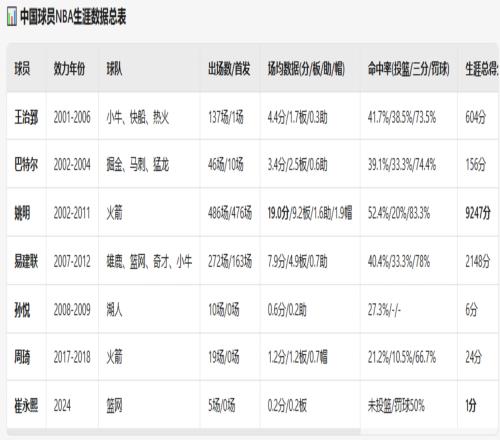This screenshot has height=440, width=500.
Task: Click the games cell 19场/0场
Action: pyautogui.click(x=224, y=357)
